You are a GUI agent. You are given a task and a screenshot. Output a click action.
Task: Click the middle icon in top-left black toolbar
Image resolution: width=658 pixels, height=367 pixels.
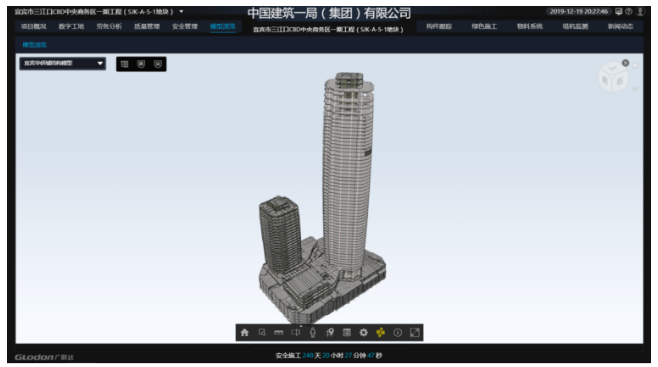pyautogui.click(x=141, y=64)
